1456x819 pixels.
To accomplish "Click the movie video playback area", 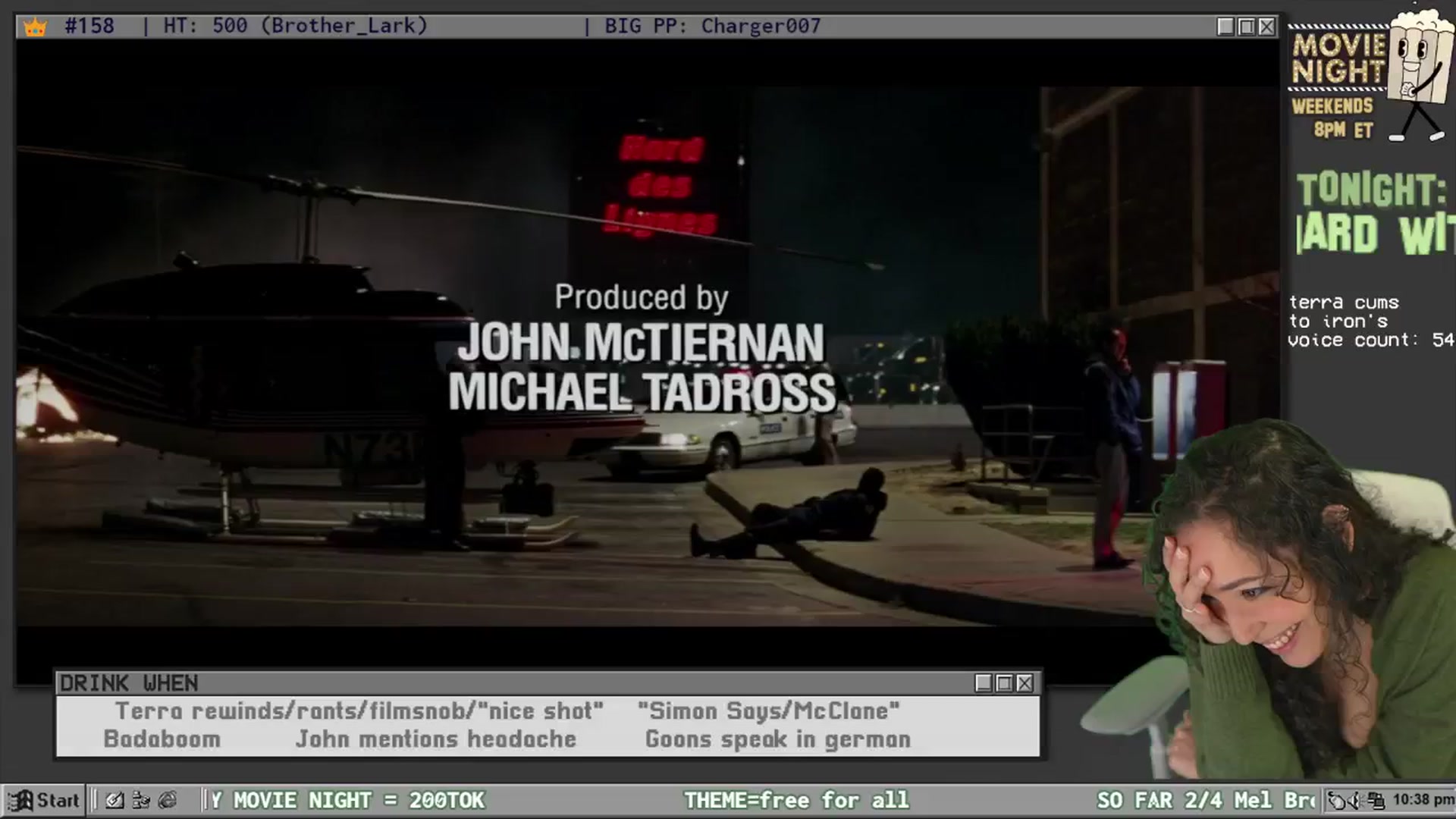I will tap(648, 356).
